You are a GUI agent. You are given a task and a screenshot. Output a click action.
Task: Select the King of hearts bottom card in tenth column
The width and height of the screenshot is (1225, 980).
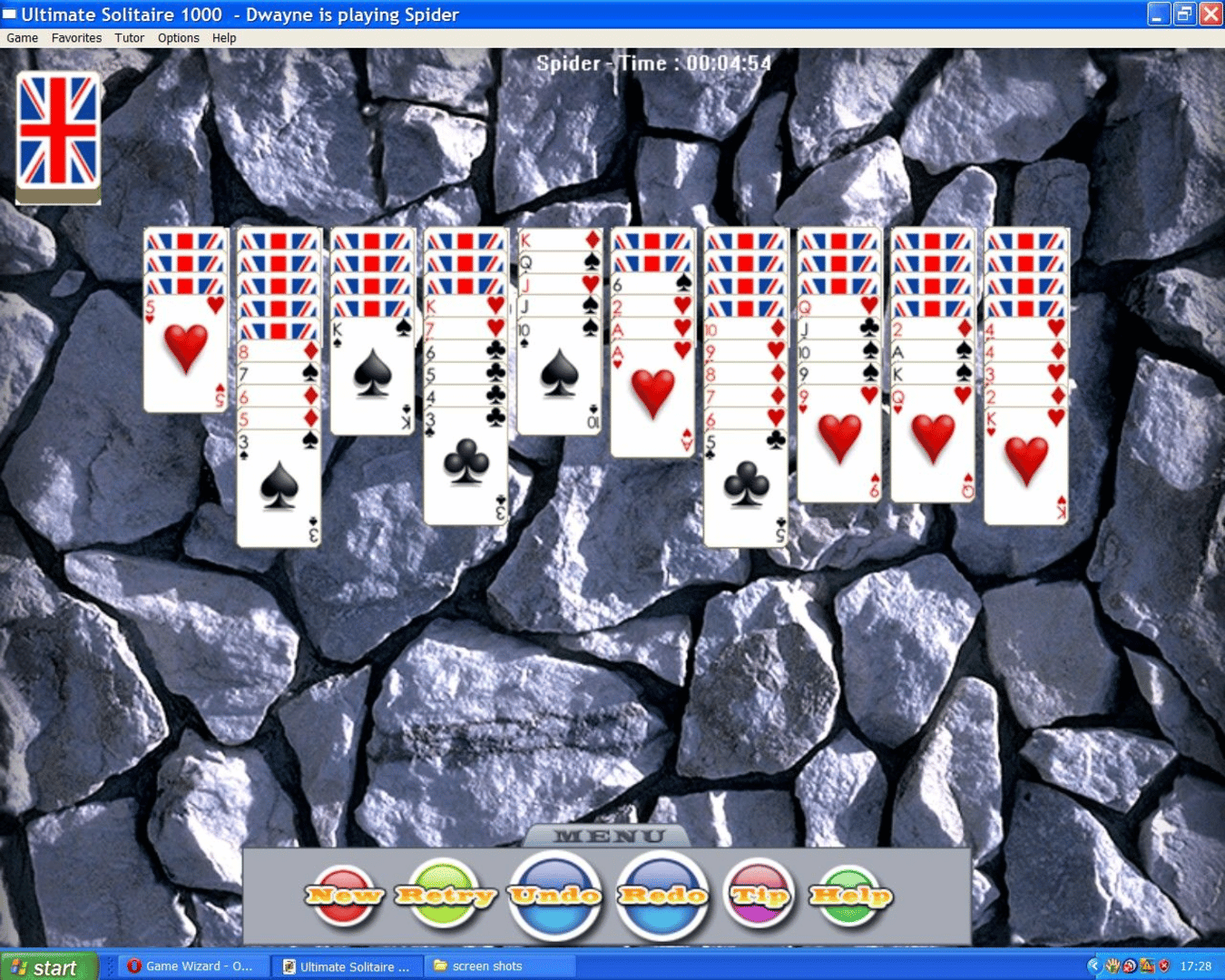(1026, 465)
